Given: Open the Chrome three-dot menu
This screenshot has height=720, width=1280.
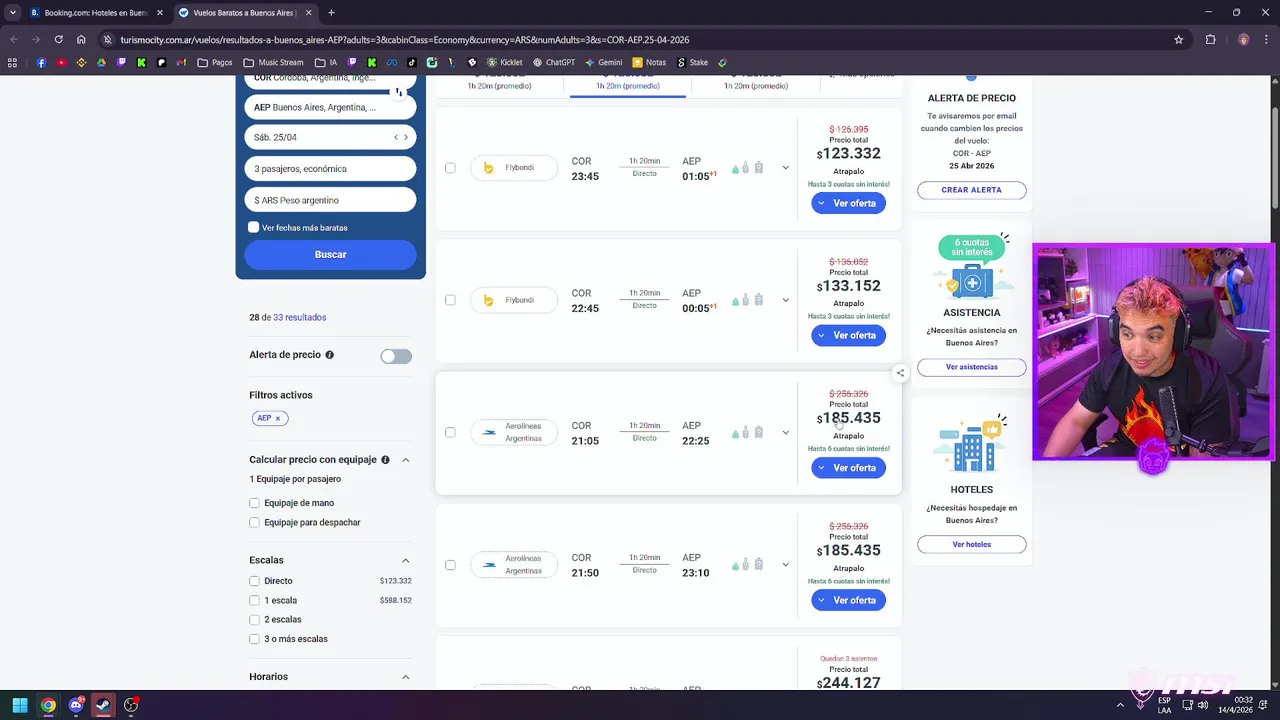Looking at the screenshot, I should [1267, 40].
